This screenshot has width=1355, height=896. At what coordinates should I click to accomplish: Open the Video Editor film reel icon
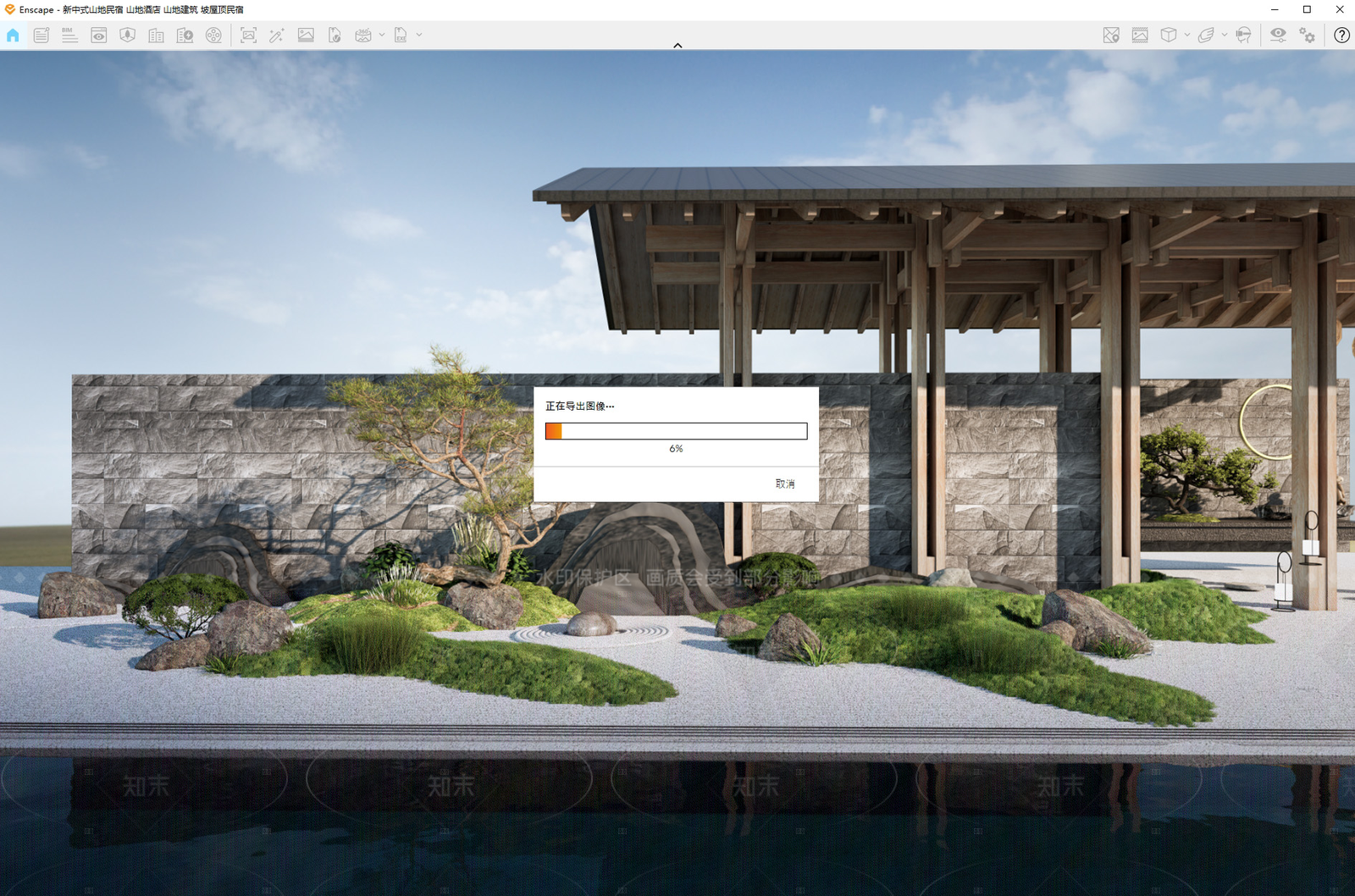coord(213,36)
